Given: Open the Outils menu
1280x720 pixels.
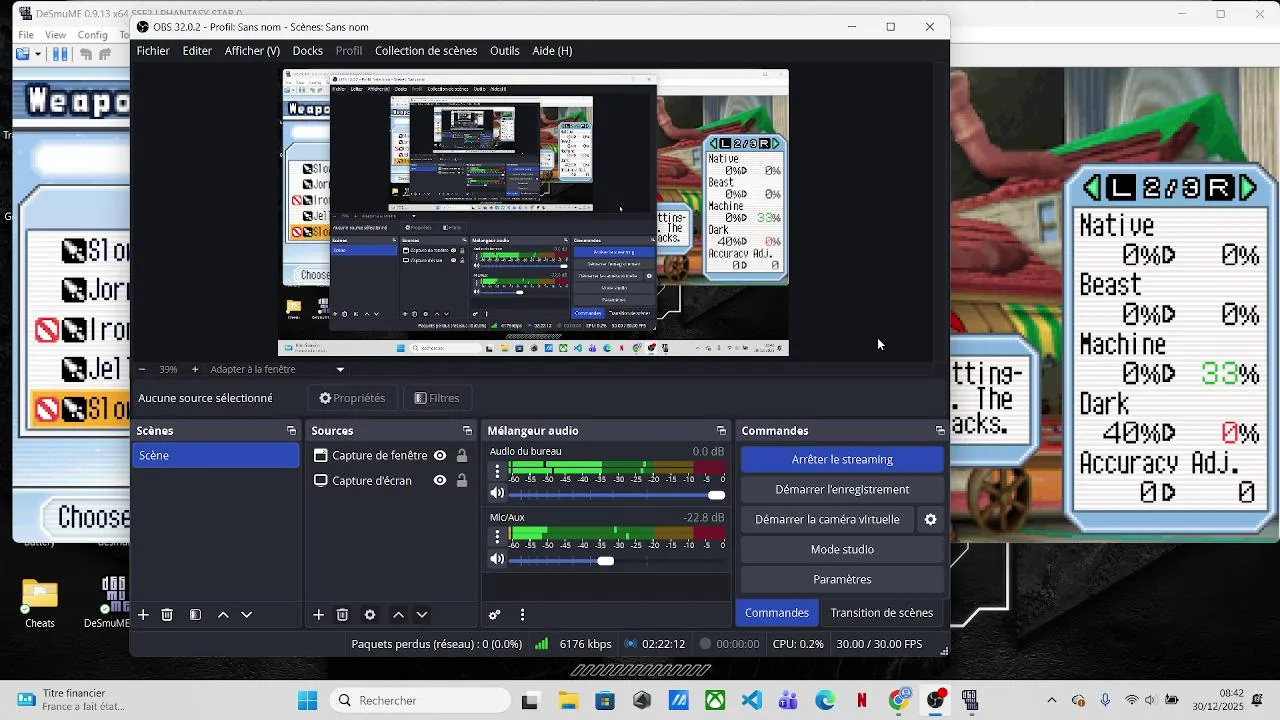Looking at the screenshot, I should point(505,51).
